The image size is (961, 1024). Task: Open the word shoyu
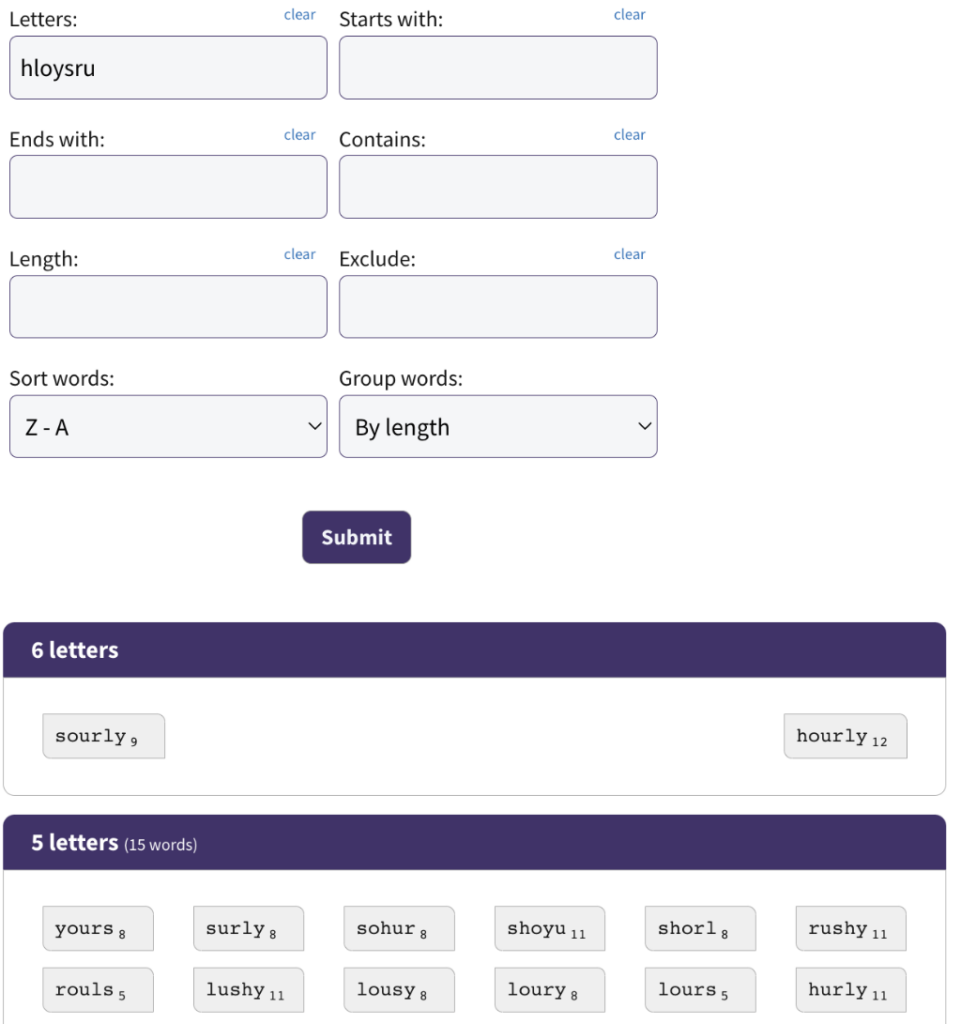(x=550, y=928)
